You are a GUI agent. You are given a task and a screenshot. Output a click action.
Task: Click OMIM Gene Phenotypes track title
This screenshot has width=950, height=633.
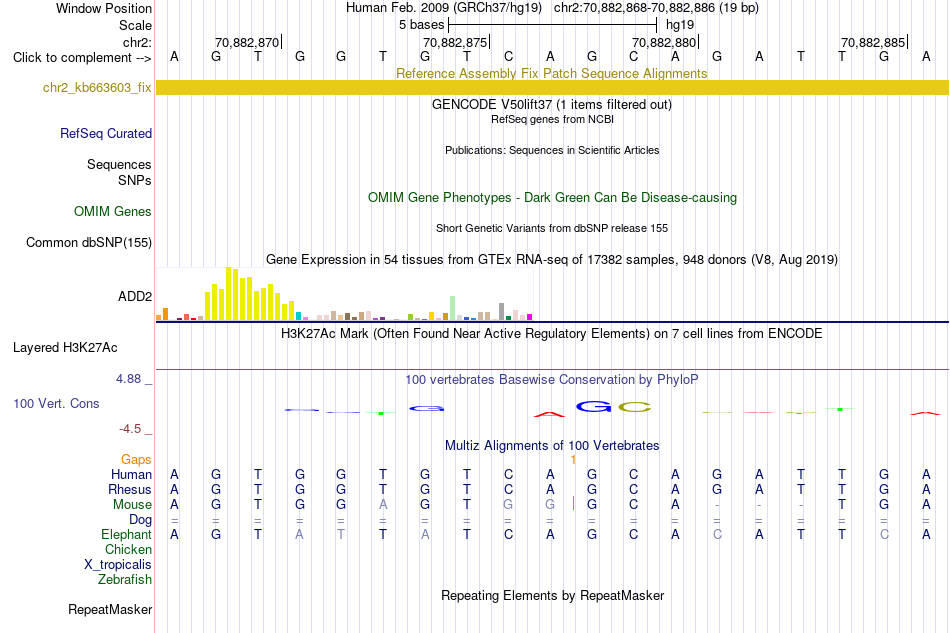[552, 197]
